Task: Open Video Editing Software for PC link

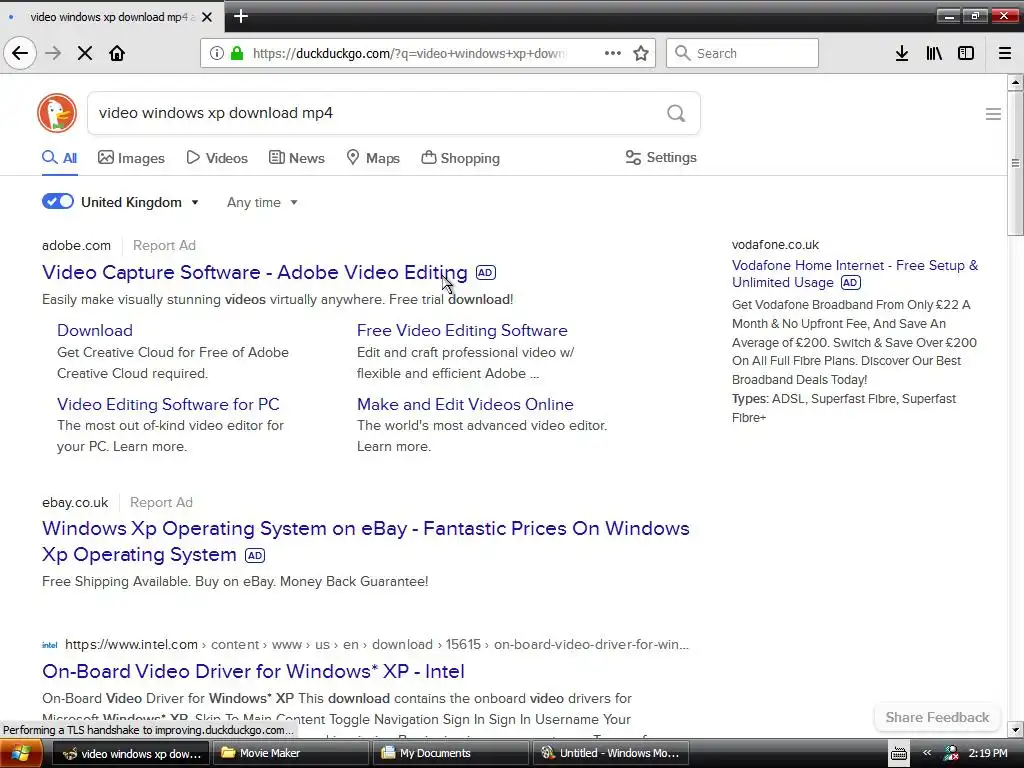Action: [168, 404]
